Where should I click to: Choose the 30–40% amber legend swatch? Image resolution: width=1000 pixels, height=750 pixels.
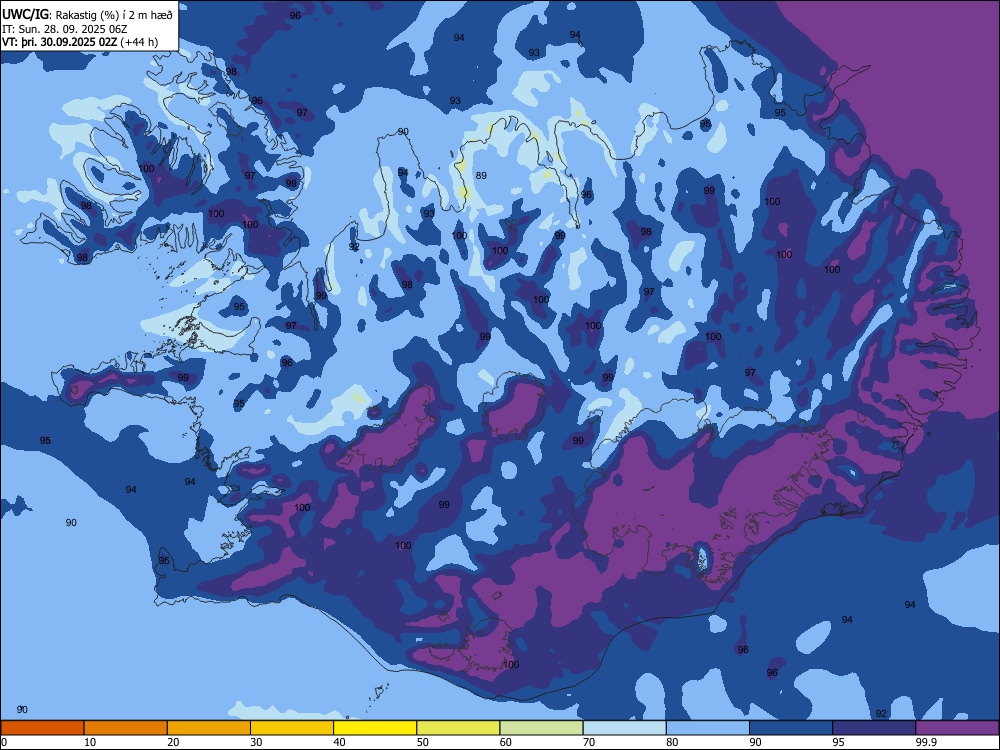[292, 728]
